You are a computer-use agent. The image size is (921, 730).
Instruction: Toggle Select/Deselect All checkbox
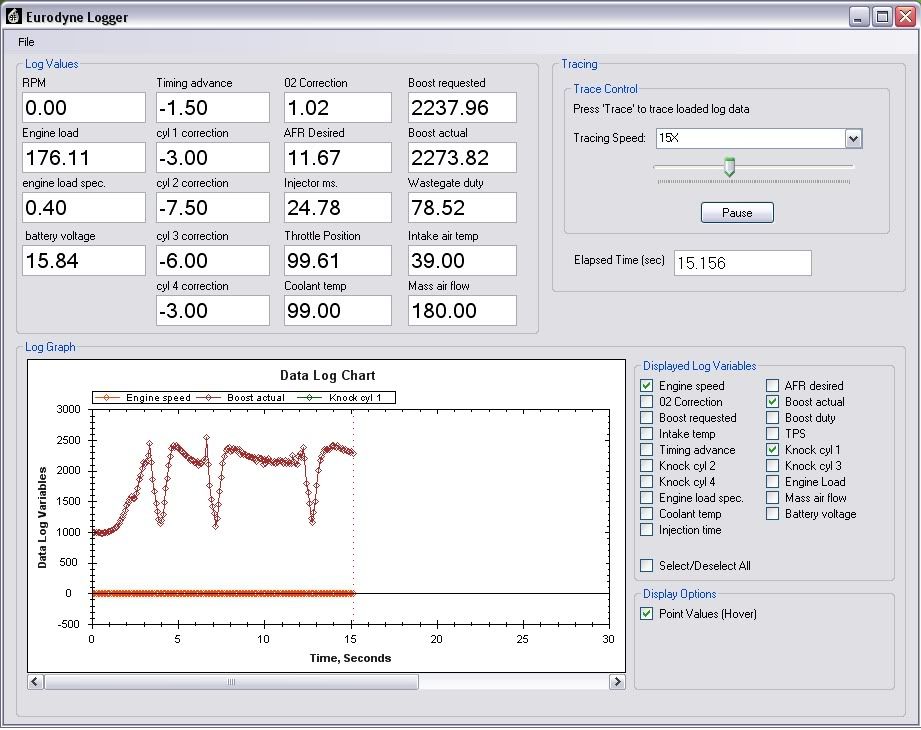646,566
